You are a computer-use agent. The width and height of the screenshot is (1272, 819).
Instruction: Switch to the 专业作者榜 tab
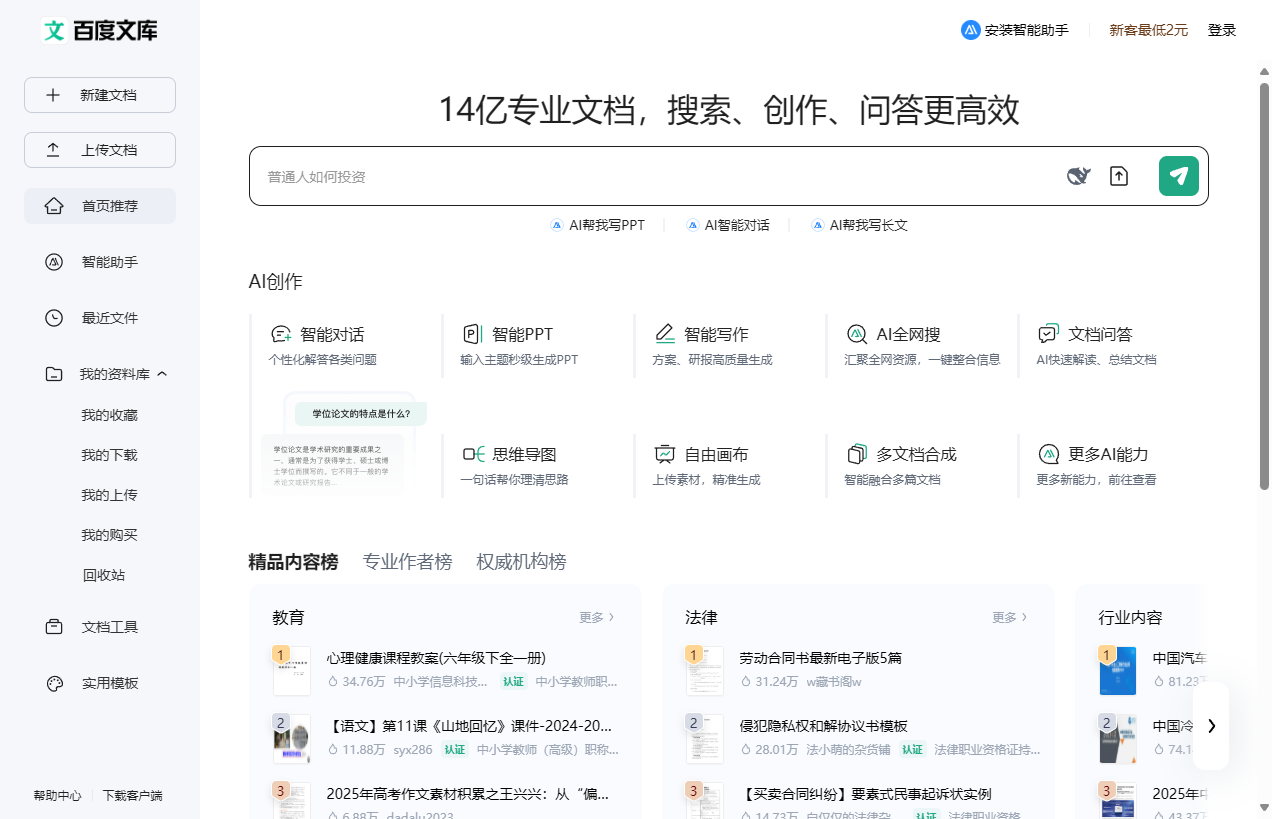(x=407, y=562)
